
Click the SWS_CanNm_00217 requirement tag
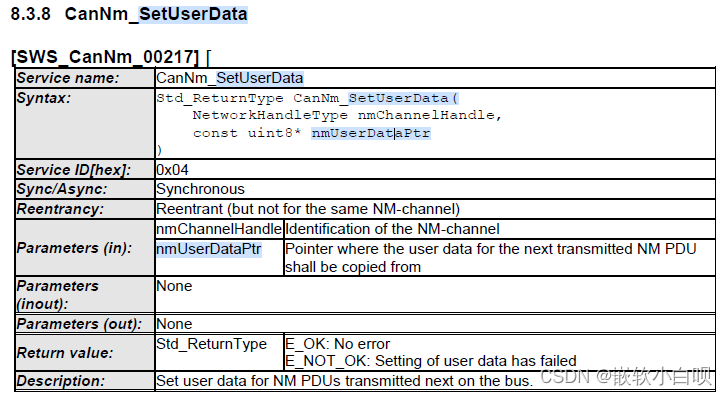coord(105,57)
